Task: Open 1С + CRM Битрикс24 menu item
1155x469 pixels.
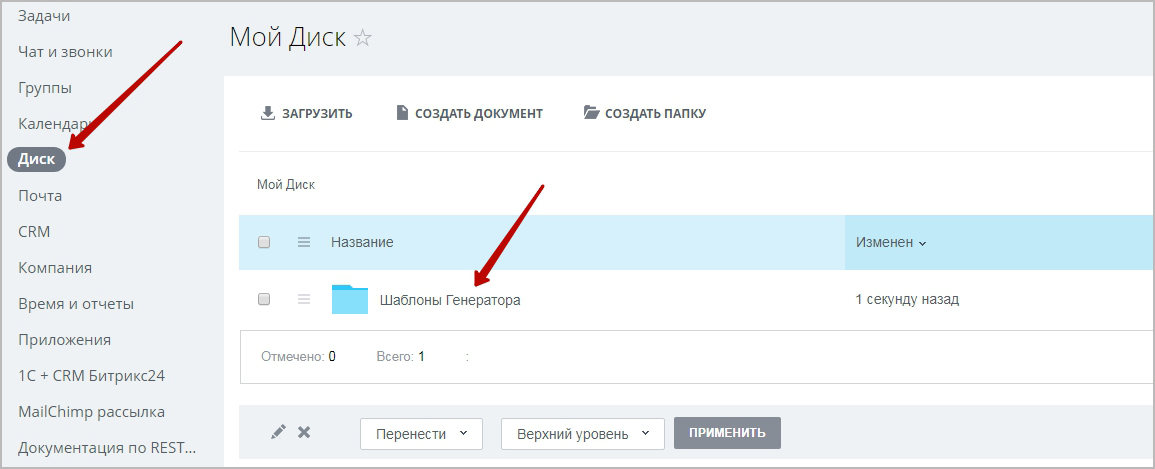Action: pyautogui.click(x=91, y=376)
